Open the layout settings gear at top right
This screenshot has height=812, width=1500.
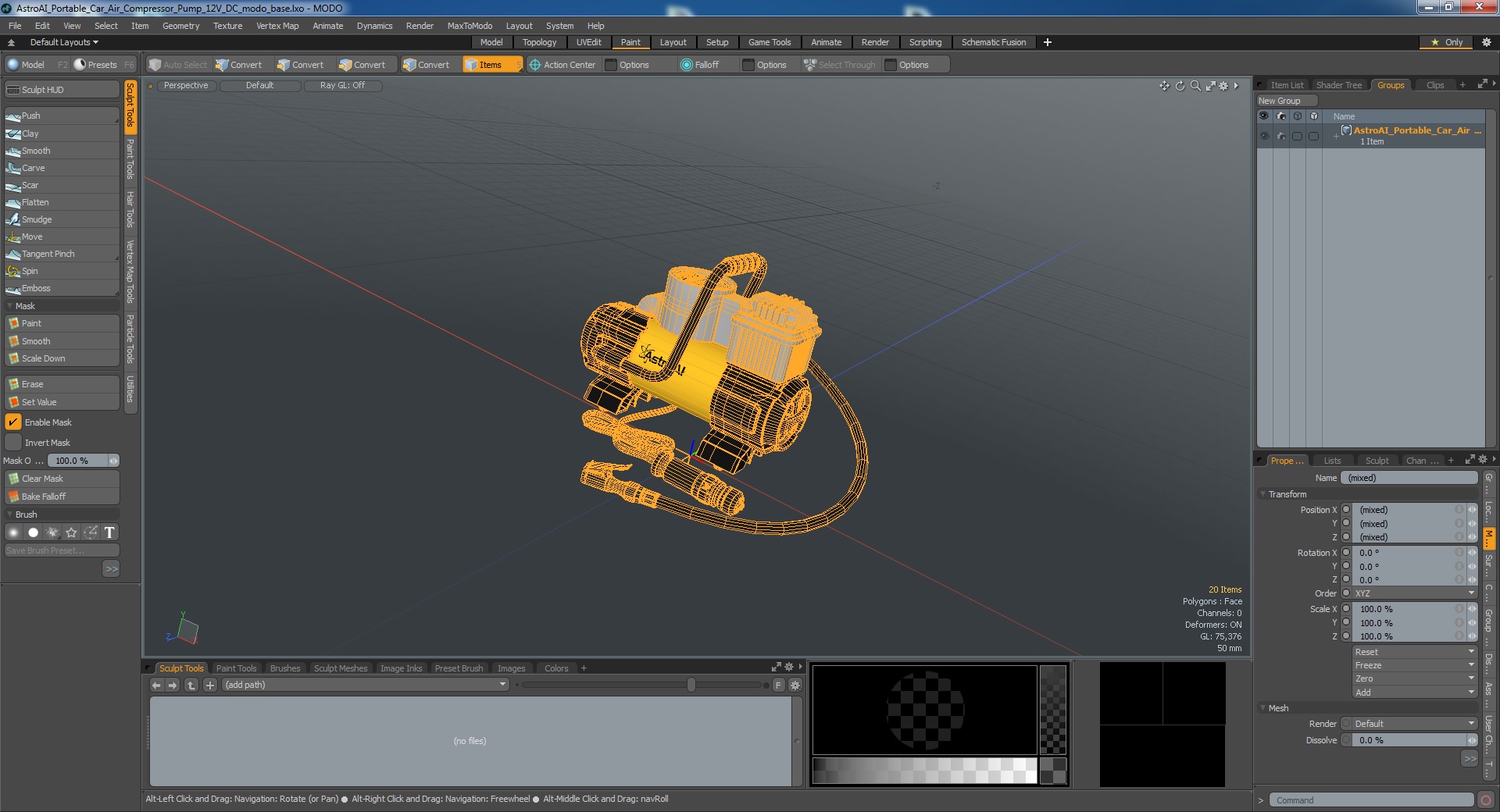pos(1486,42)
